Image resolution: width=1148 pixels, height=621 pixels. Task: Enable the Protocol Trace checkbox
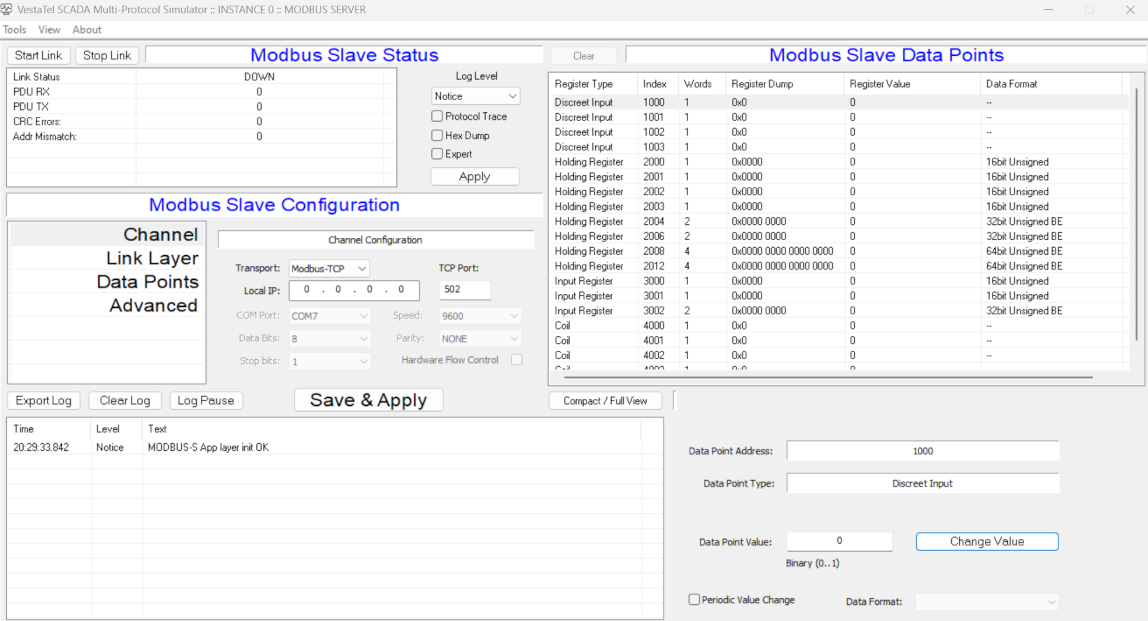(437, 116)
